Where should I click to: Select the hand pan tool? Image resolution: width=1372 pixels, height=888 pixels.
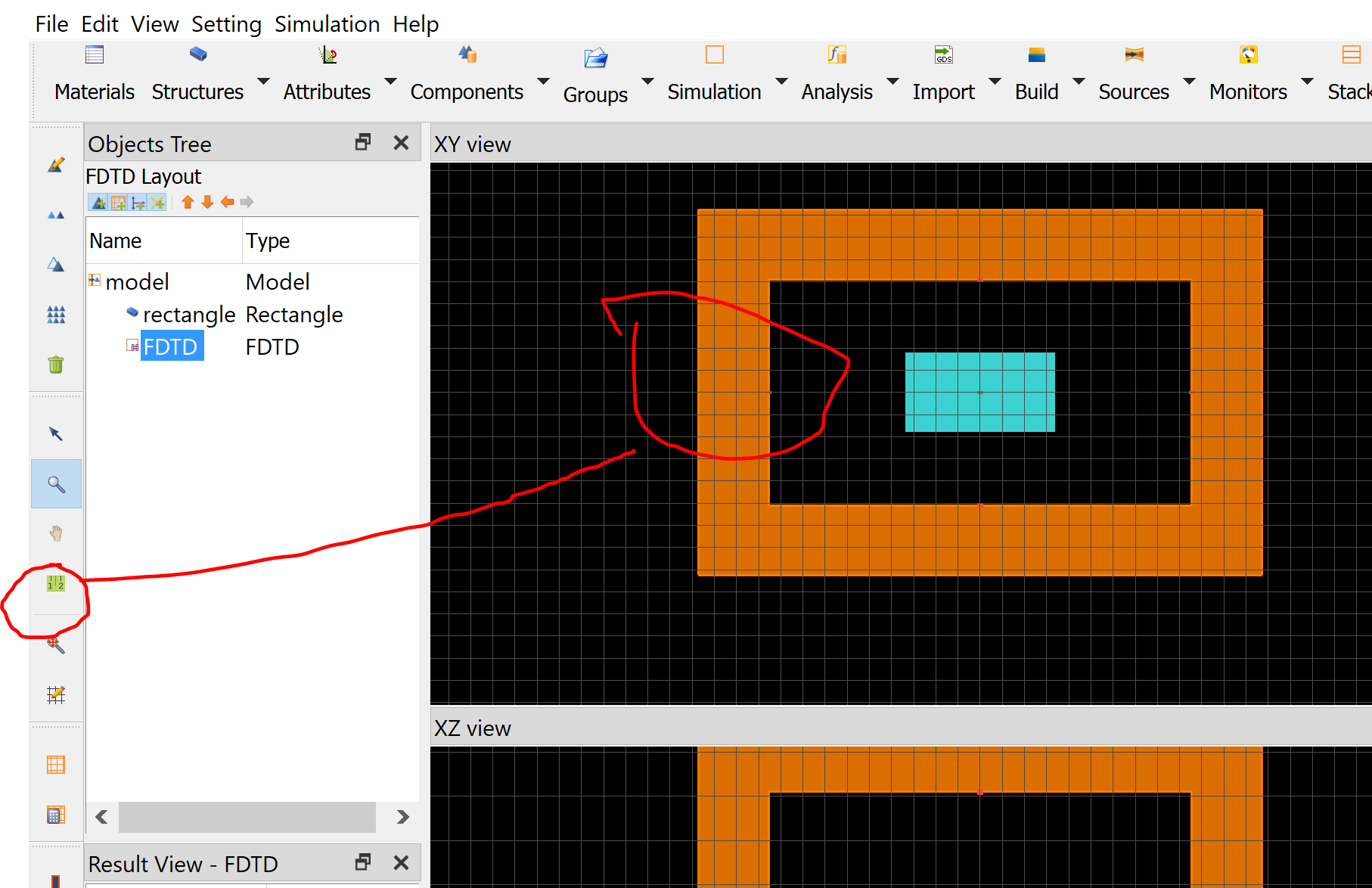pyautogui.click(x=56, y=534)
